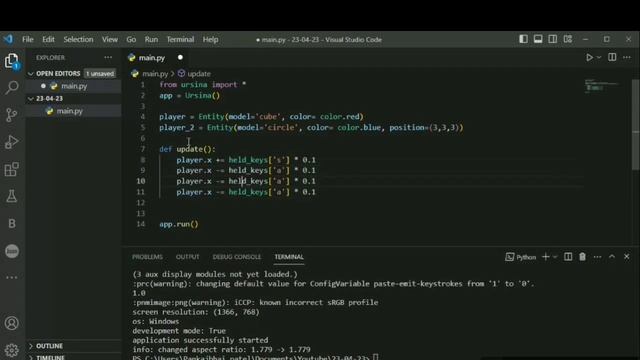Screen dimensions: 640x360
Task: Click the VS Code logo icon
Action: click(8, 39)
